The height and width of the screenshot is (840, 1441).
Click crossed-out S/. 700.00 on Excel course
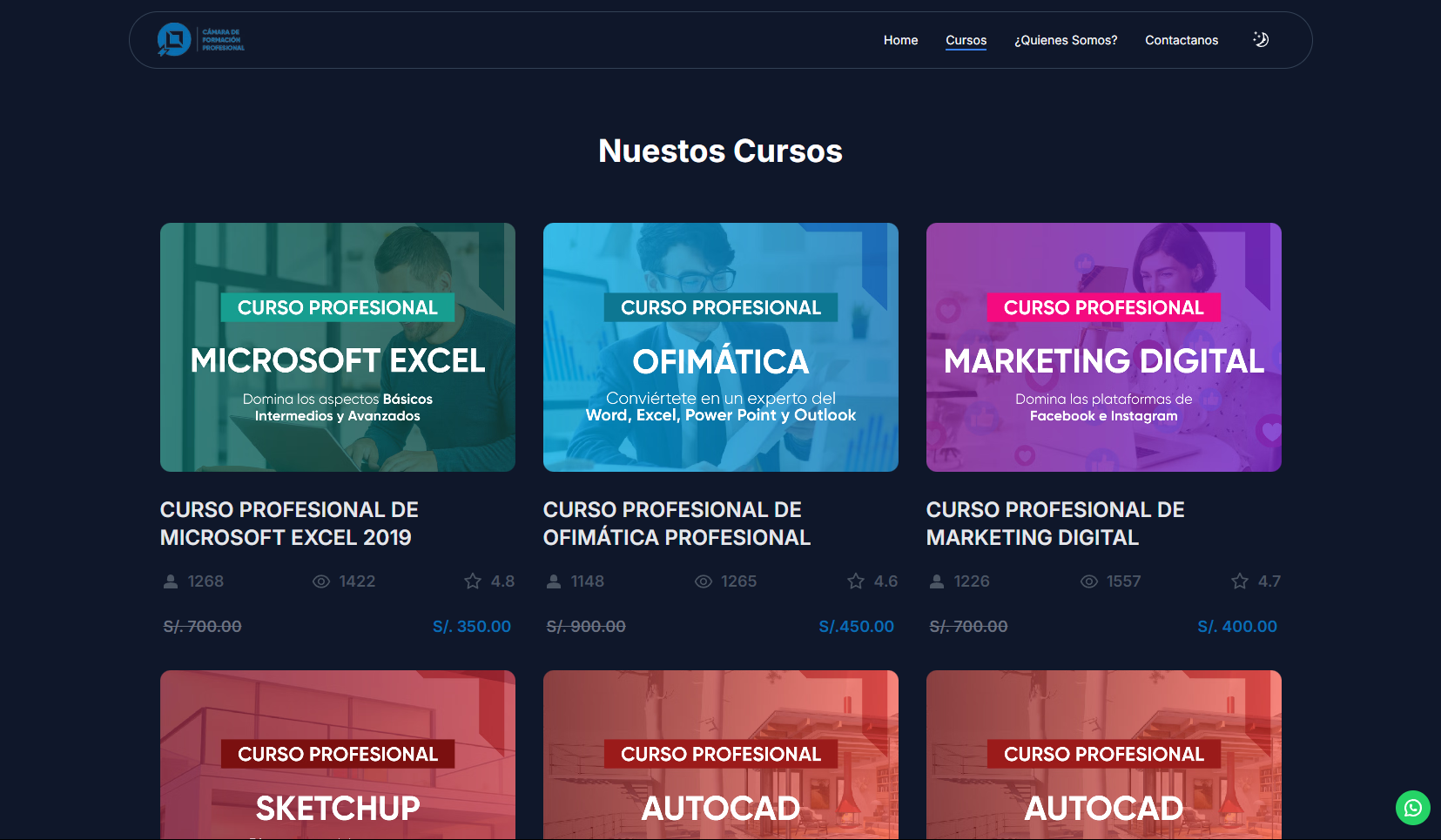[x=203, y=627]
